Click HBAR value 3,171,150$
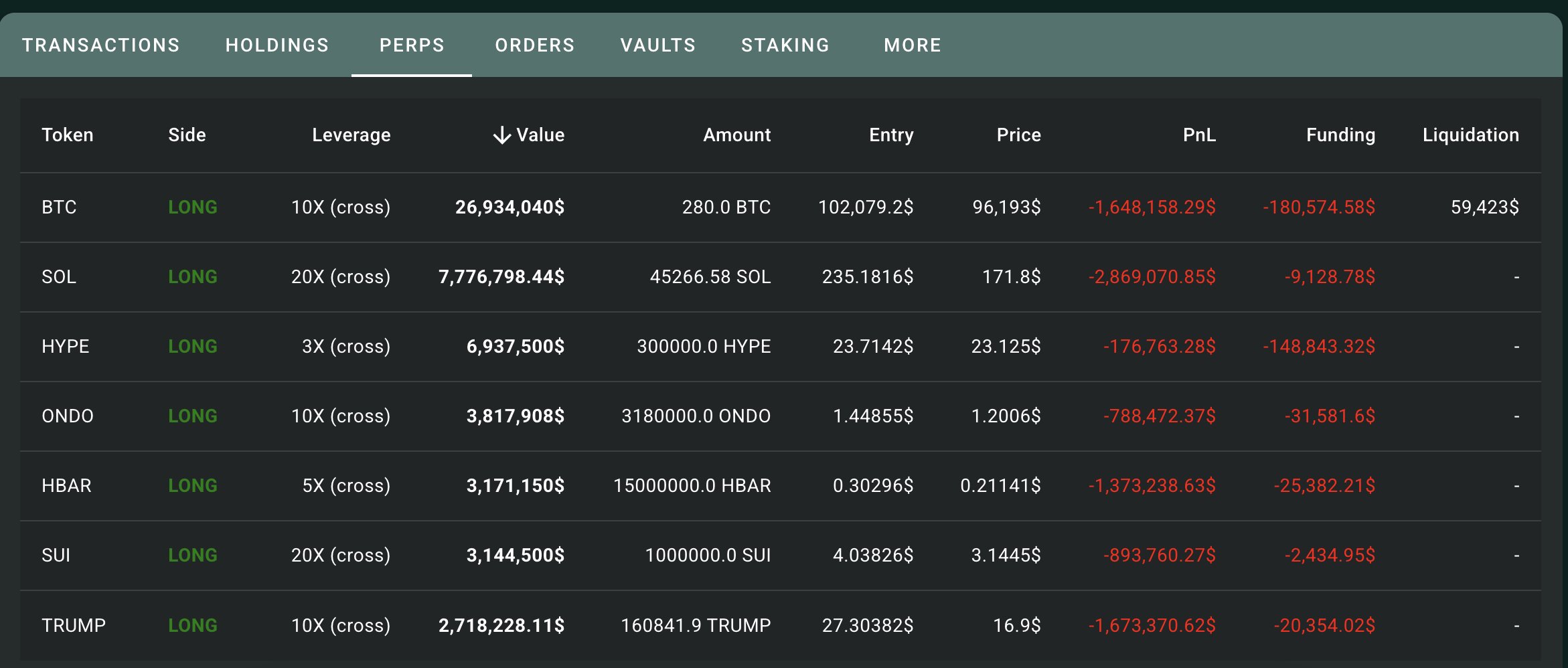 coord(516,486)
